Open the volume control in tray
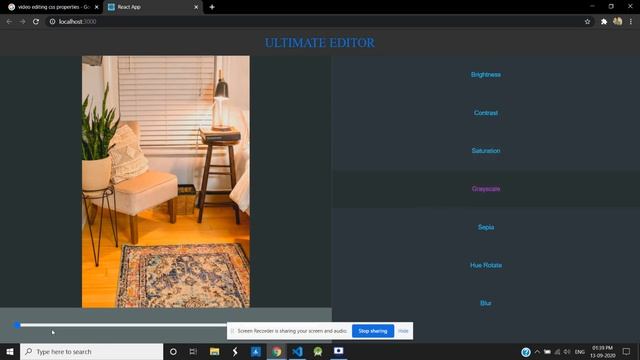 (567, 352)
